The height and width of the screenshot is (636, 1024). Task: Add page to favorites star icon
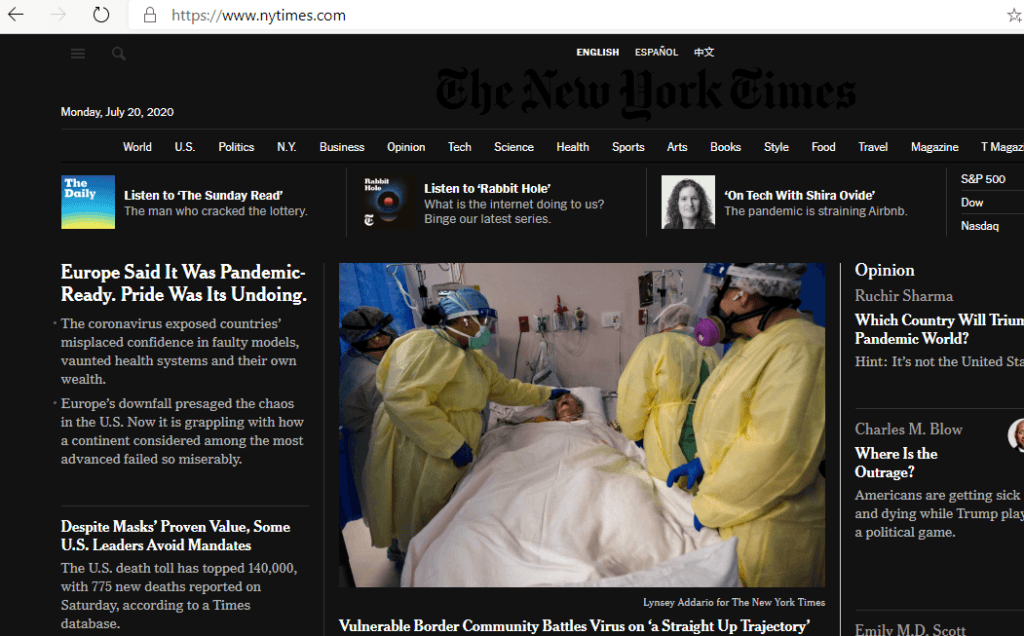1014,15
